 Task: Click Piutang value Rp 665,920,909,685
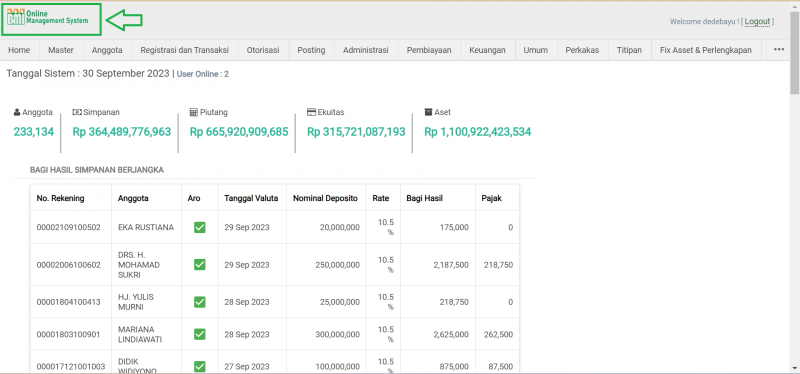[239, 132]
